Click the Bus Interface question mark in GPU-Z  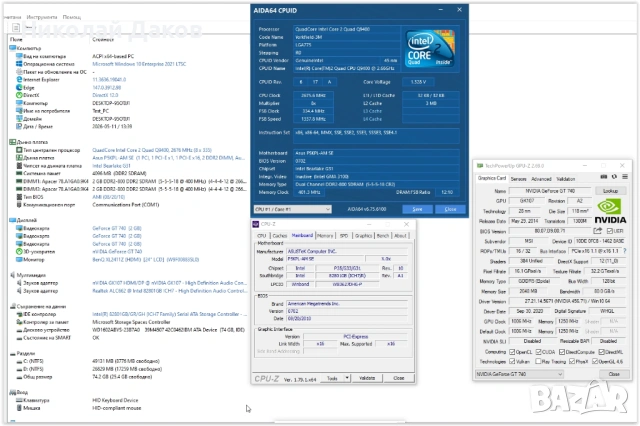625,251
